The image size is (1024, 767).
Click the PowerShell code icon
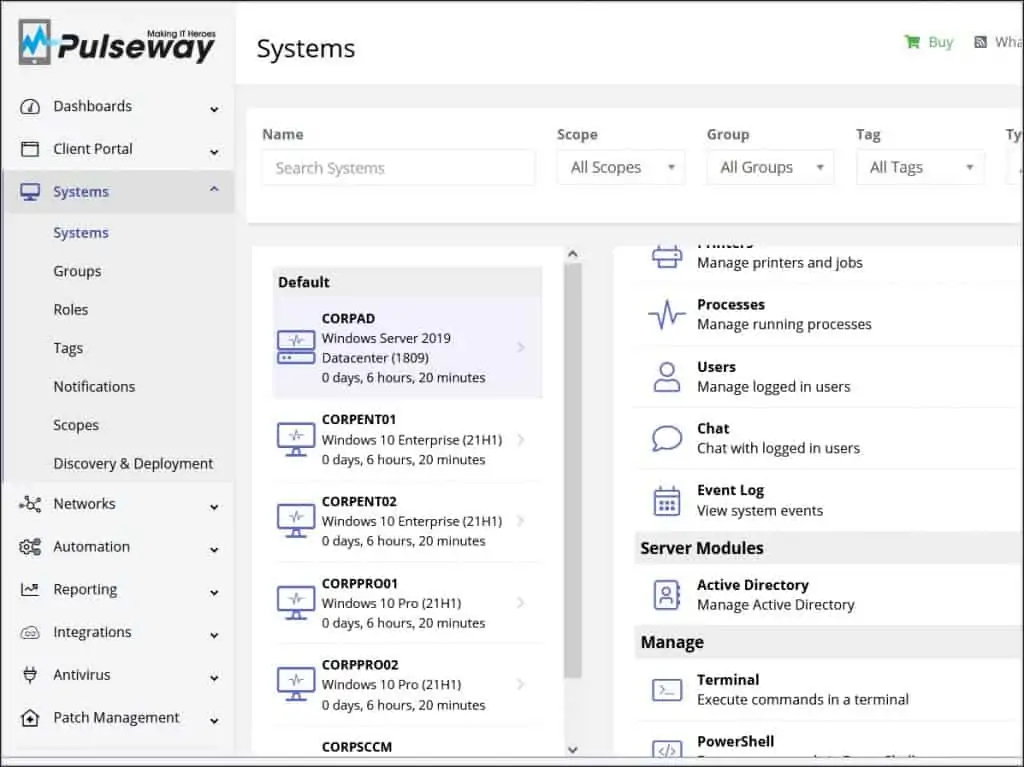(x=667, y=749)
